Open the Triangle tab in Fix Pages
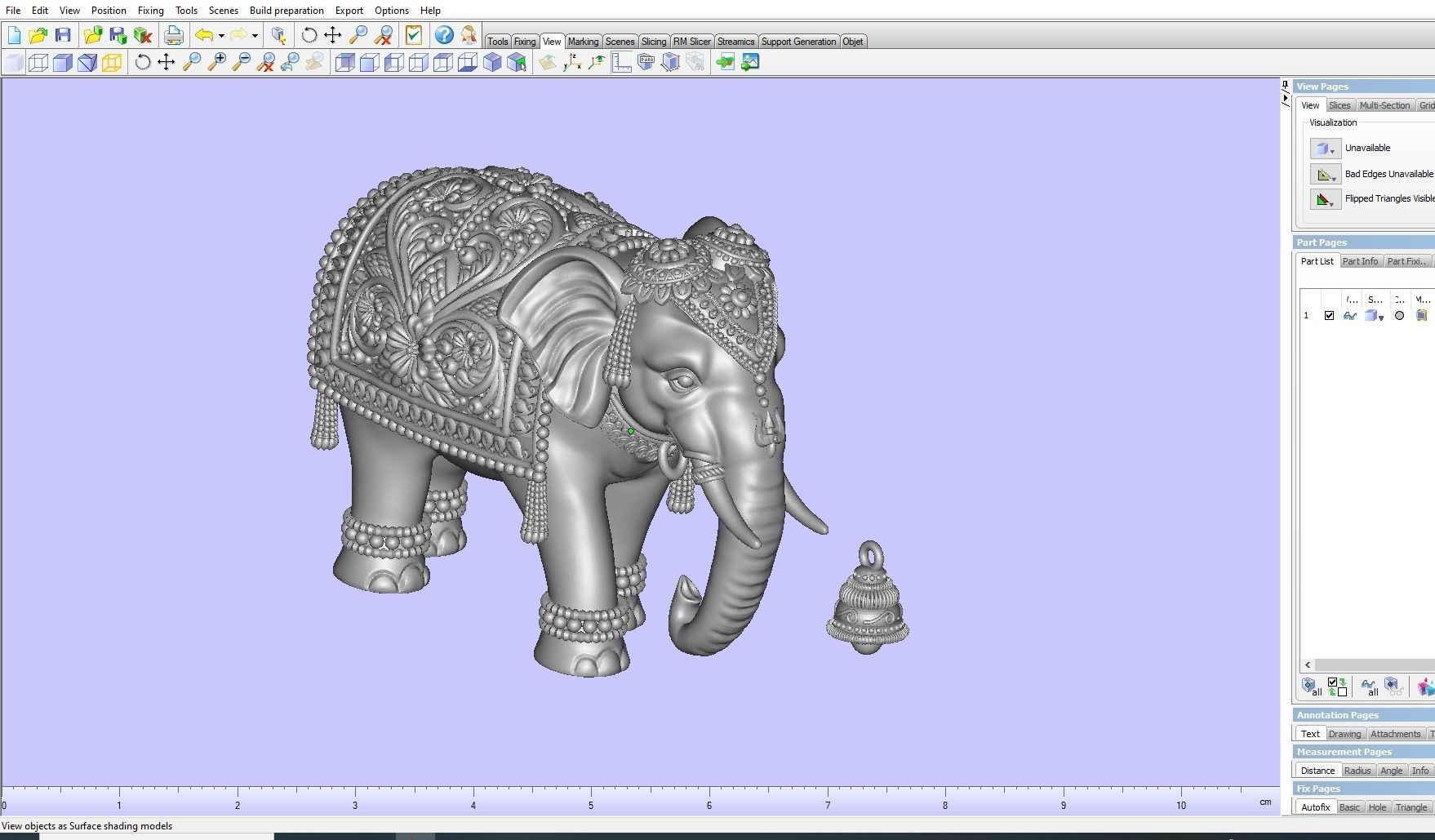Viewport: 1435px width, 840px height. 1411,807
